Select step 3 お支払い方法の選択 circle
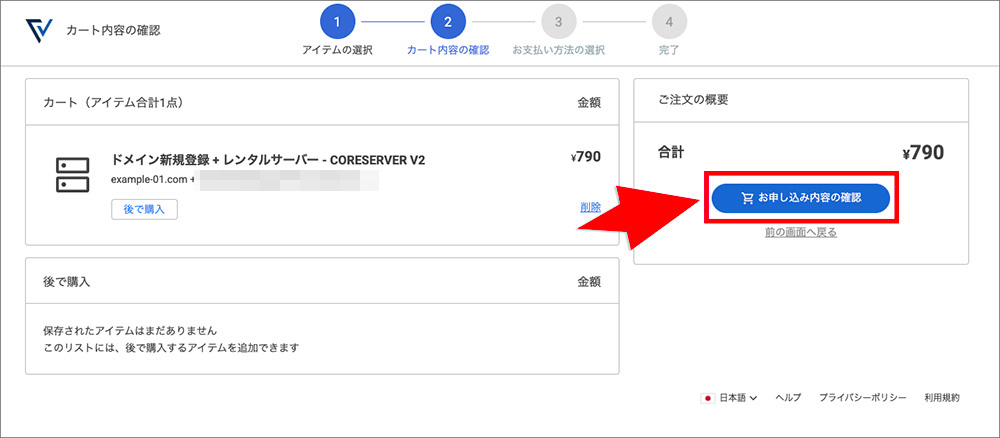1000x438 pixels. point(558,22)
